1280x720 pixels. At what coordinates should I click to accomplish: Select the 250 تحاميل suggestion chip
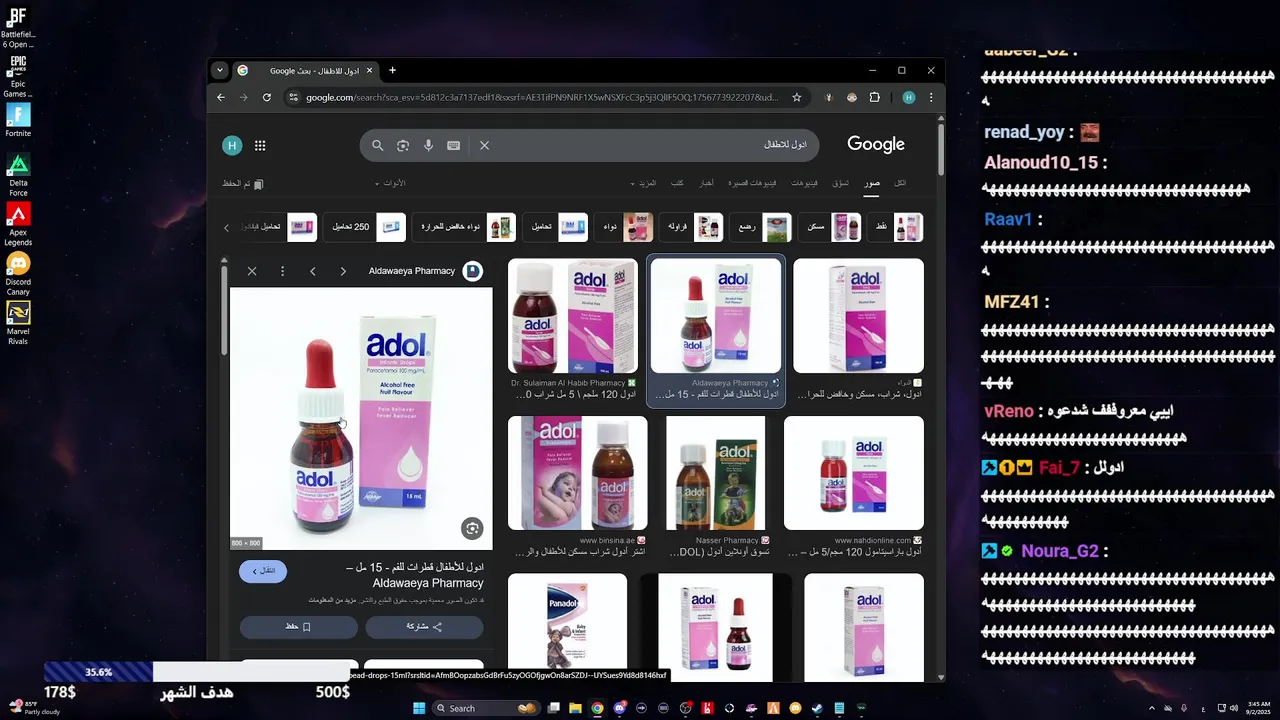365,227
